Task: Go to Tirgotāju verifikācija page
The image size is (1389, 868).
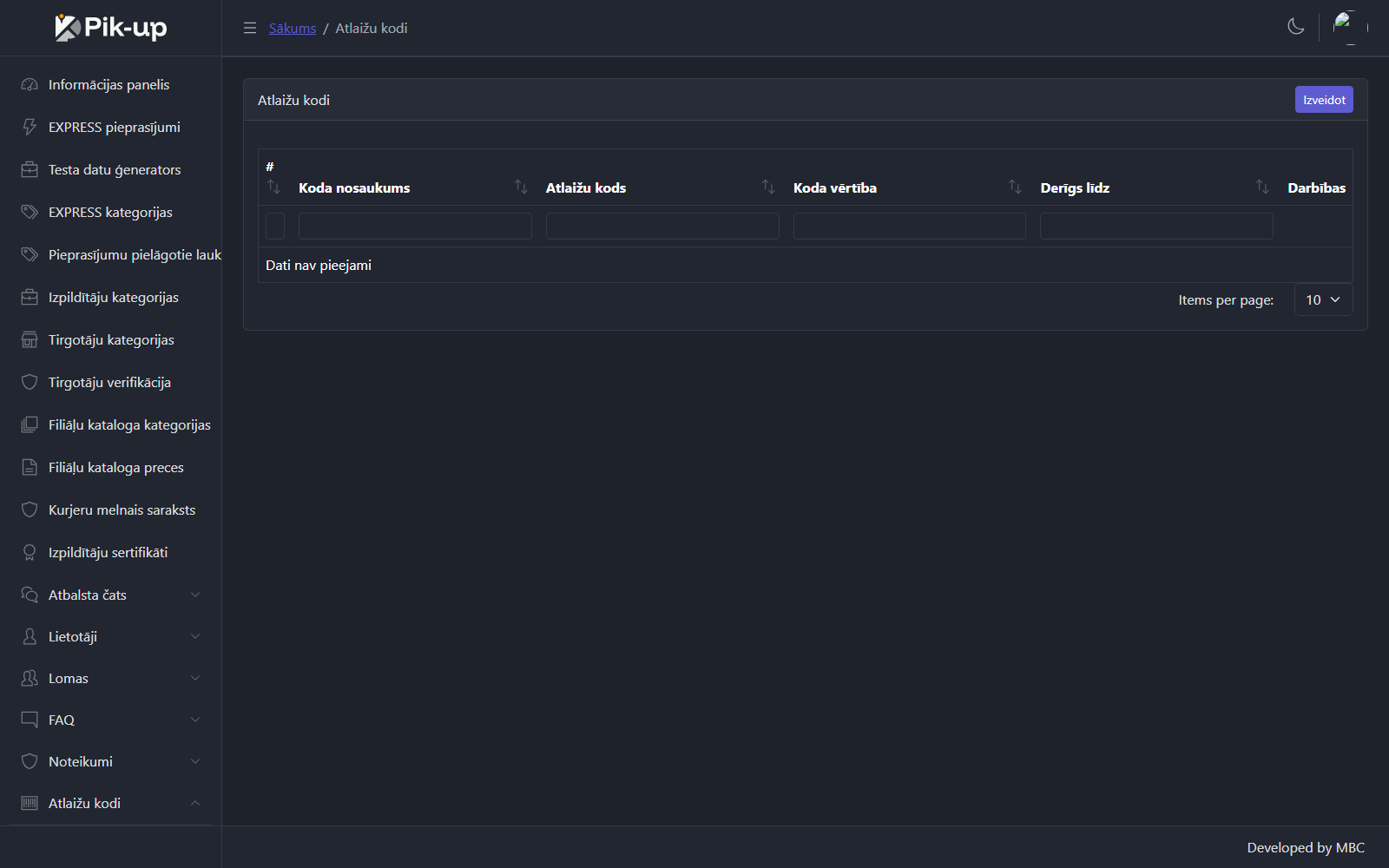Action: pyautogui.click(x=111, y=382)
